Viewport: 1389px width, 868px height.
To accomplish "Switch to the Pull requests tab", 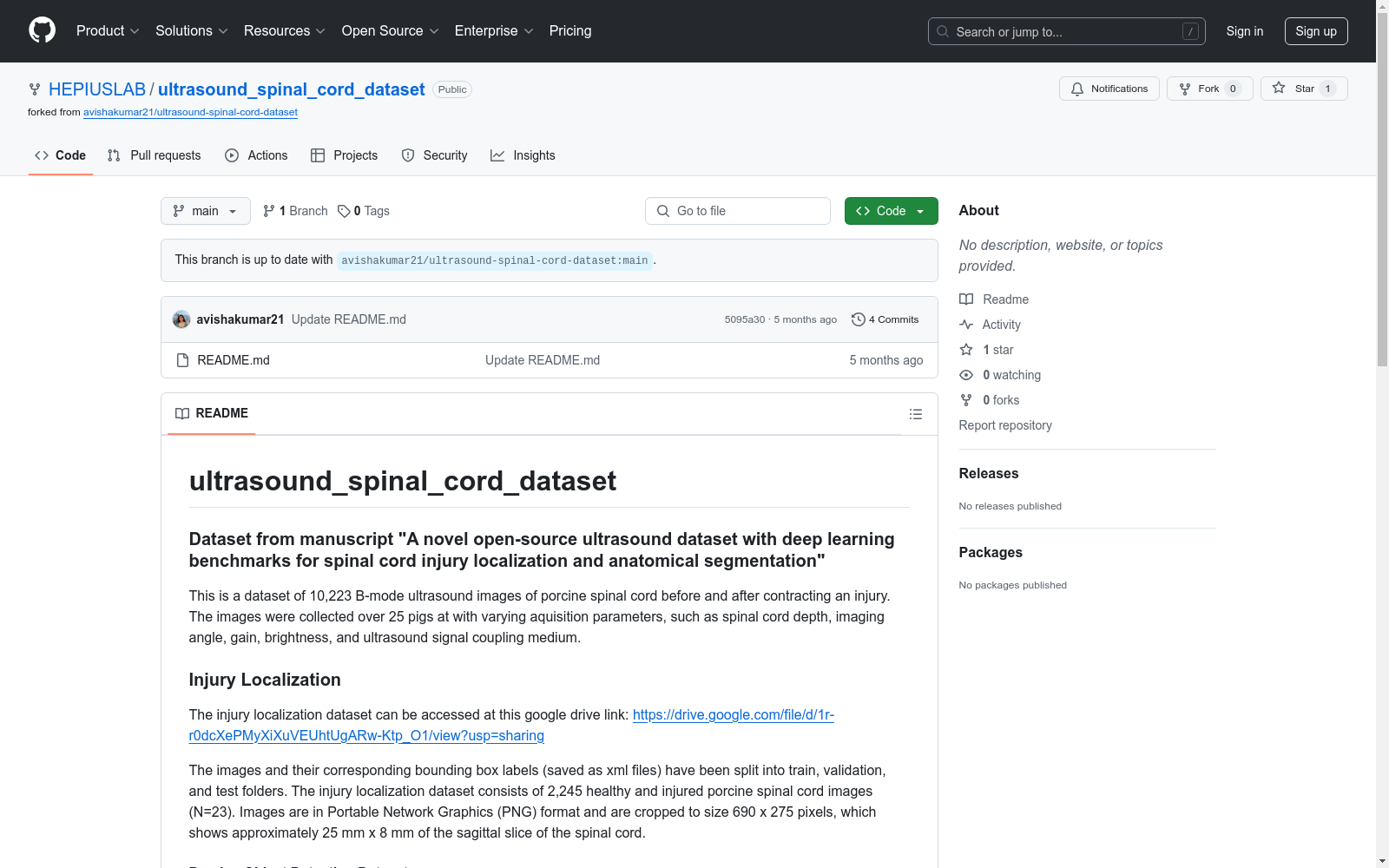I will pos(154,155).
